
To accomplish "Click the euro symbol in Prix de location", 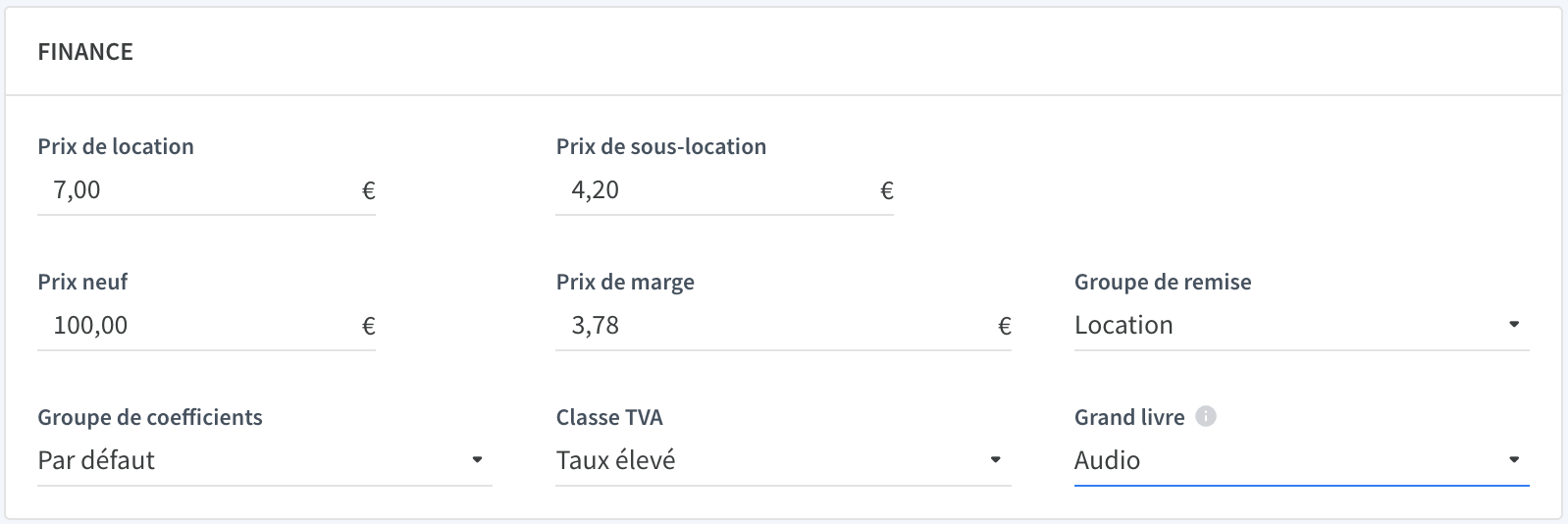I will (x=369, y=190).
